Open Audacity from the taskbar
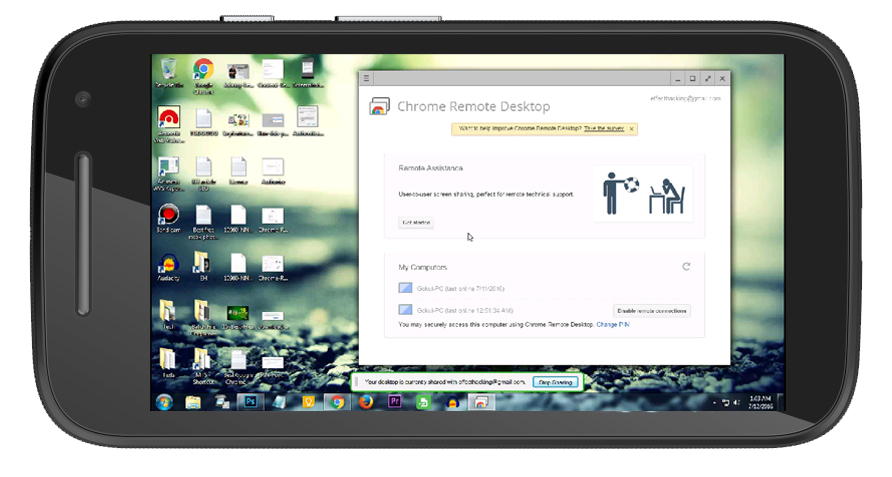Screen dimensions: 892x477 point(453,402)
